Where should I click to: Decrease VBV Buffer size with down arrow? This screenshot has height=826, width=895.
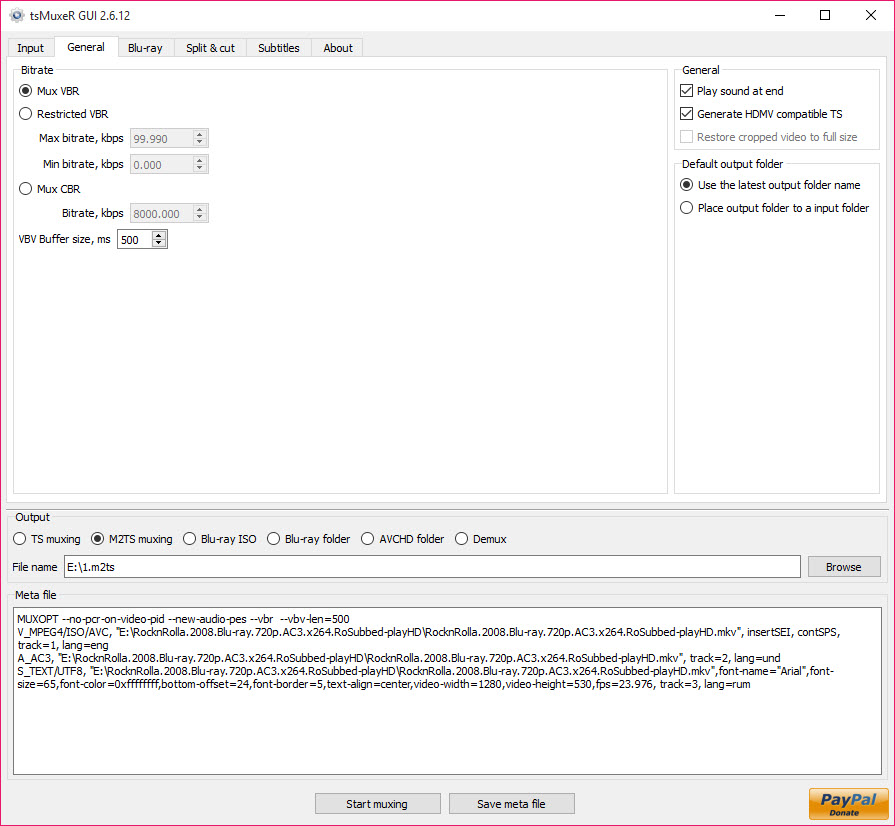point(159,243)
